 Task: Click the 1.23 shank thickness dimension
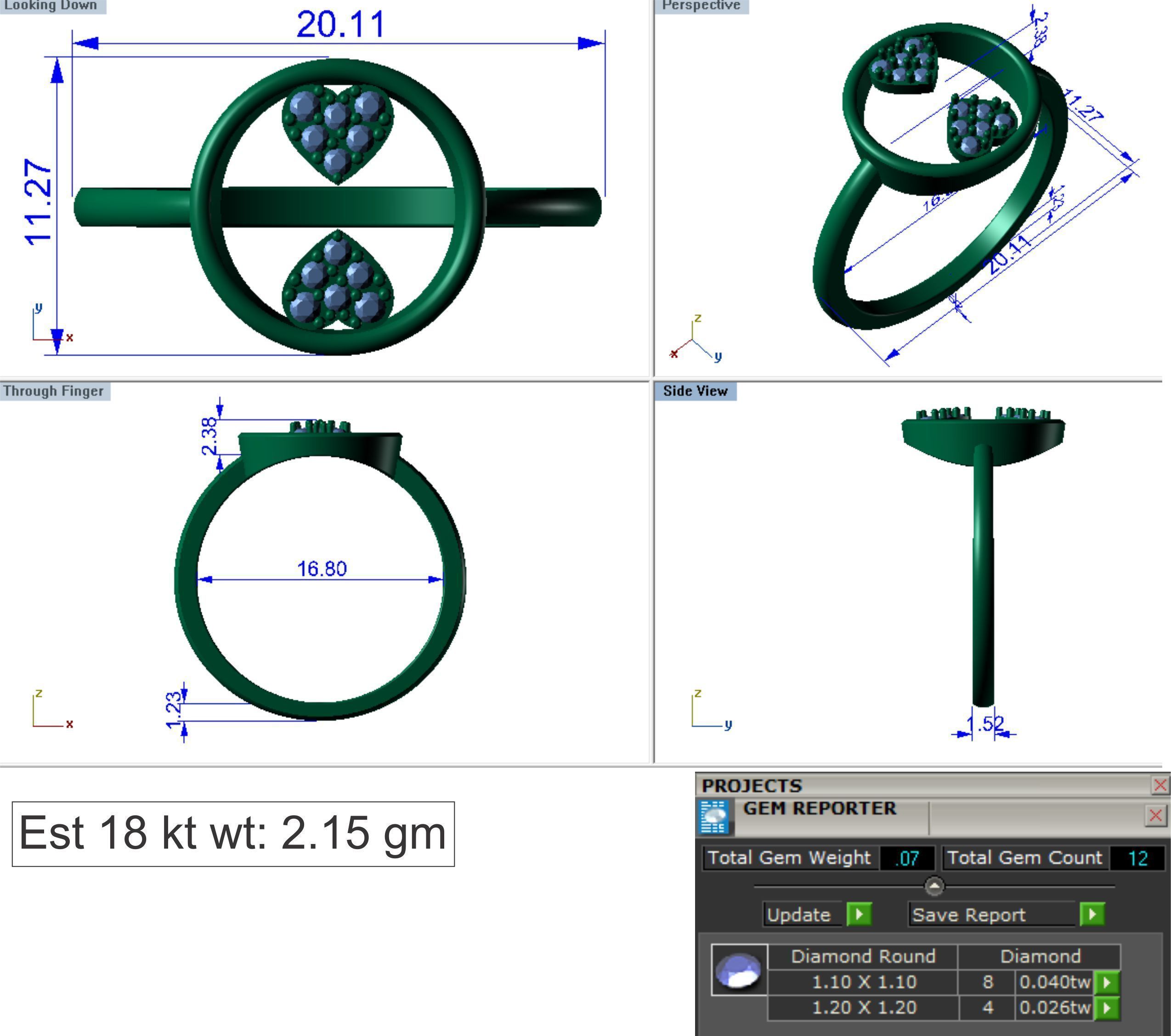174,711
